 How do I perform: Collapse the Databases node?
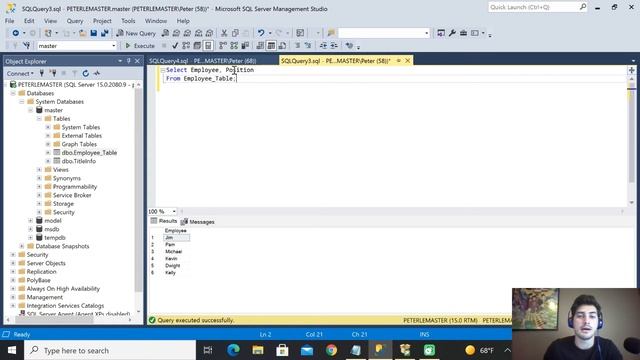click(13, 93)
